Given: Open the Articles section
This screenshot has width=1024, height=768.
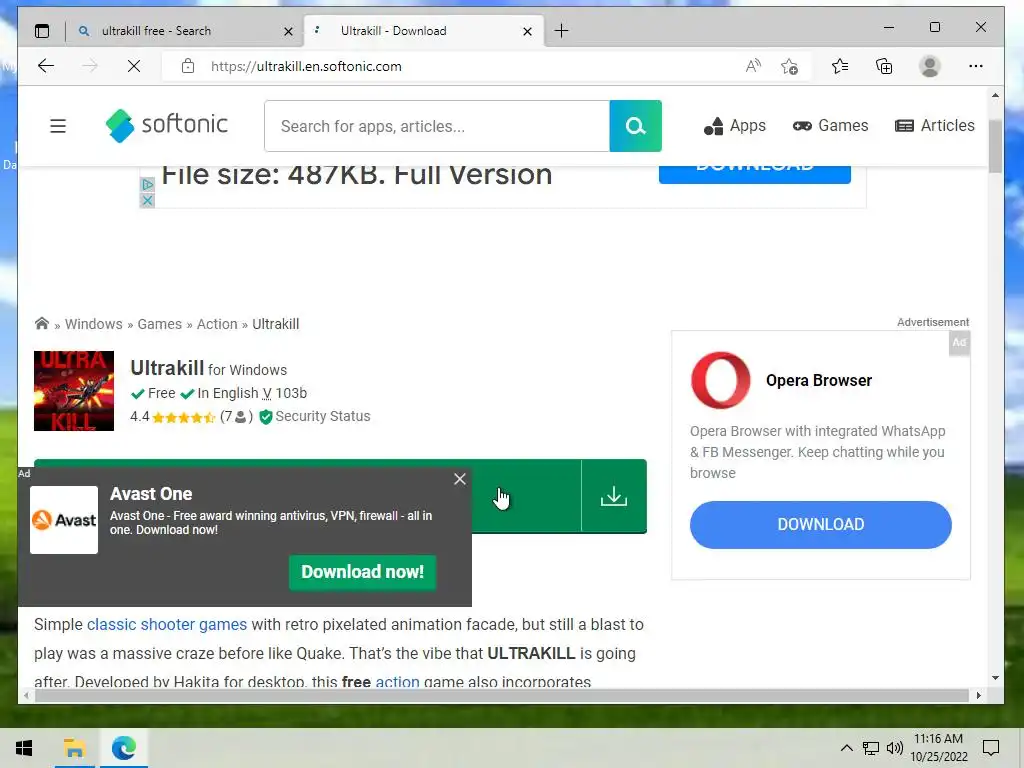Looking at the screenshot, I should (x=935, y=125).
